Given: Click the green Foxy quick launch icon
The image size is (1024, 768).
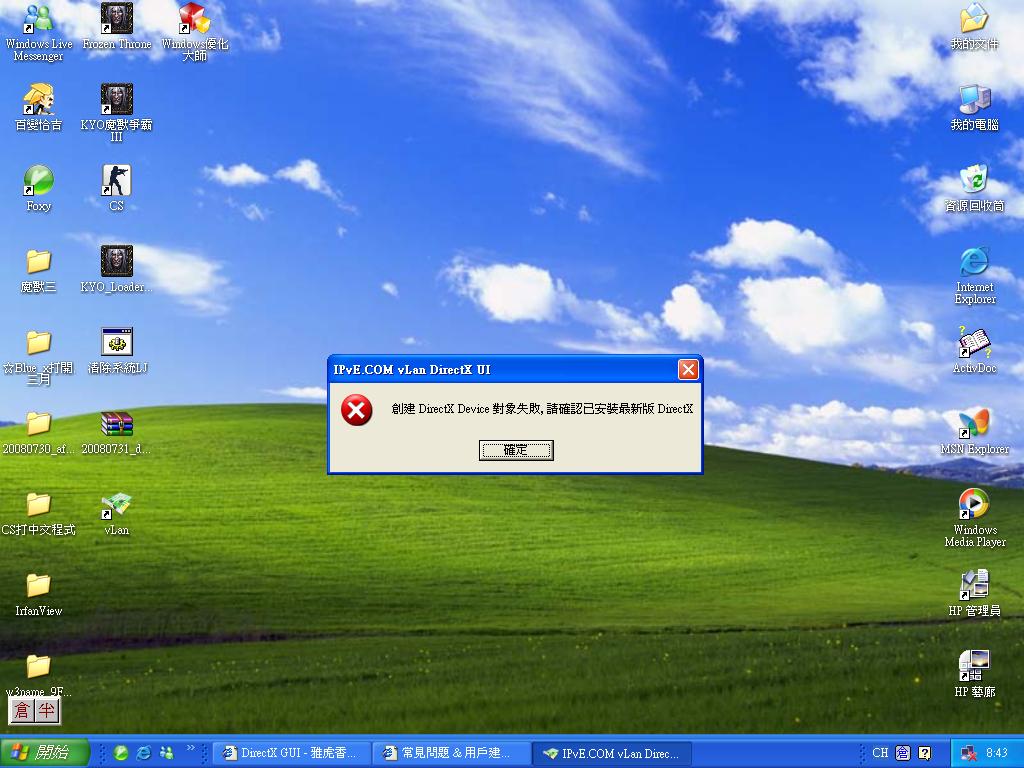Looking at the screenshot, I should tap(120, 753).
